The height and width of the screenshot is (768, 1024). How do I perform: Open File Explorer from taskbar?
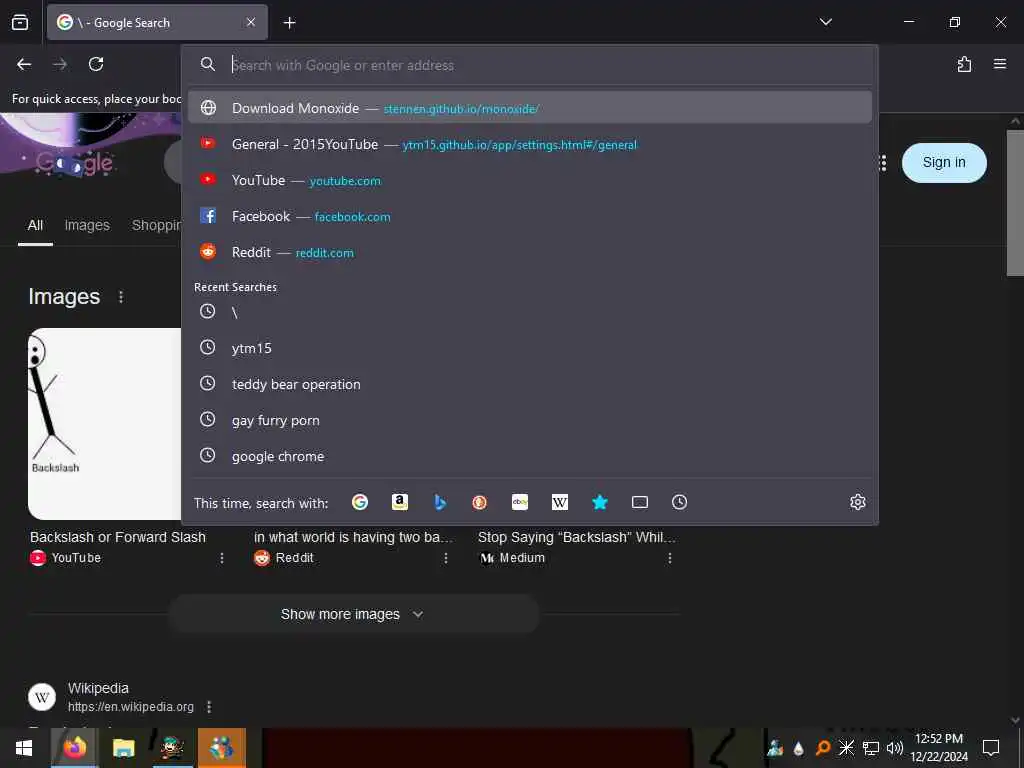tap(123, 748)
